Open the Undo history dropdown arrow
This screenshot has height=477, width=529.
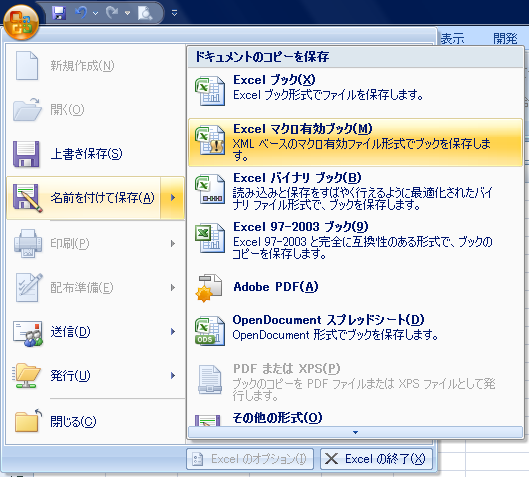(x=96, y=13)
